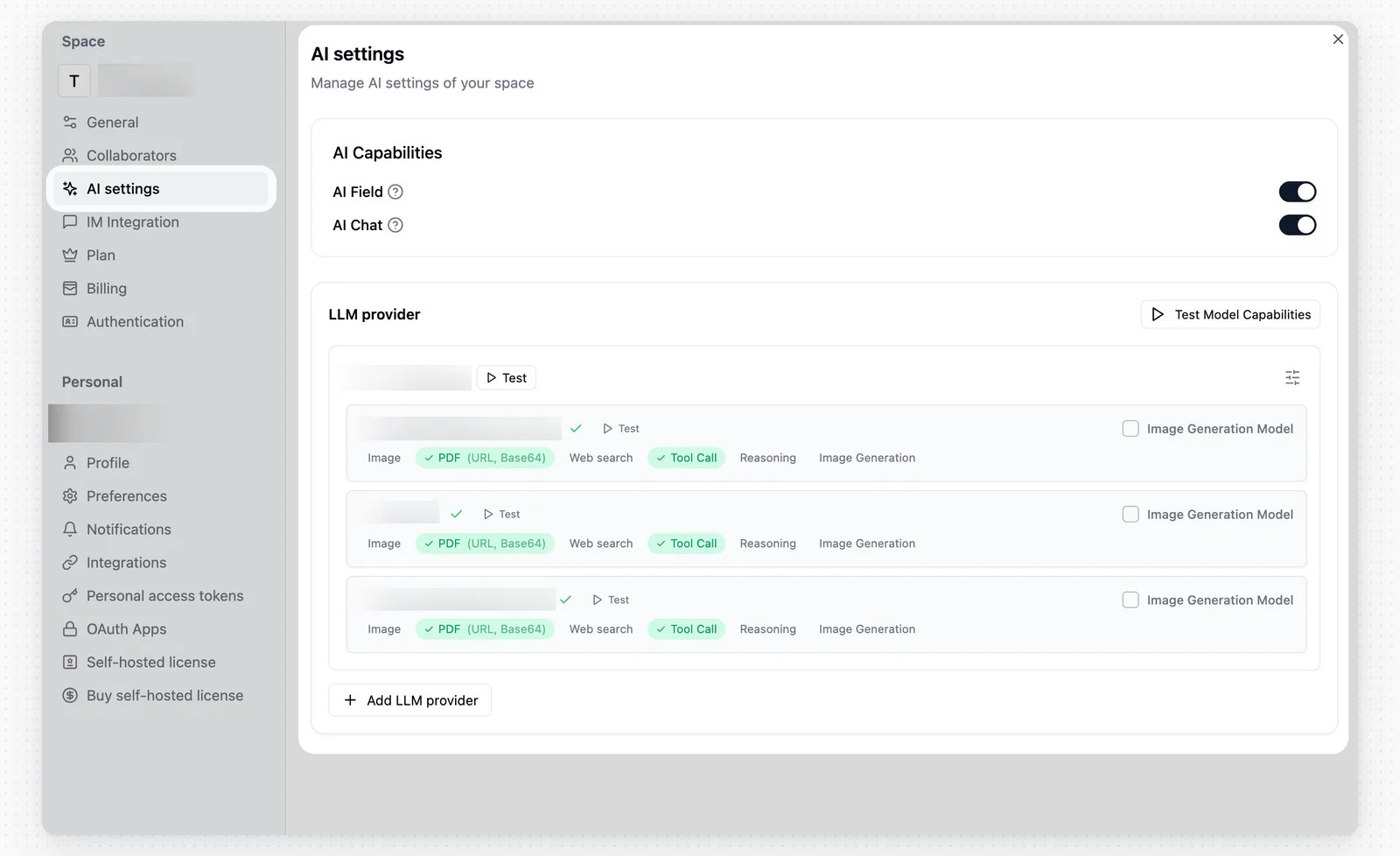Check Image Generation Model for second model
The image size is (1400, 856).
1130,515
